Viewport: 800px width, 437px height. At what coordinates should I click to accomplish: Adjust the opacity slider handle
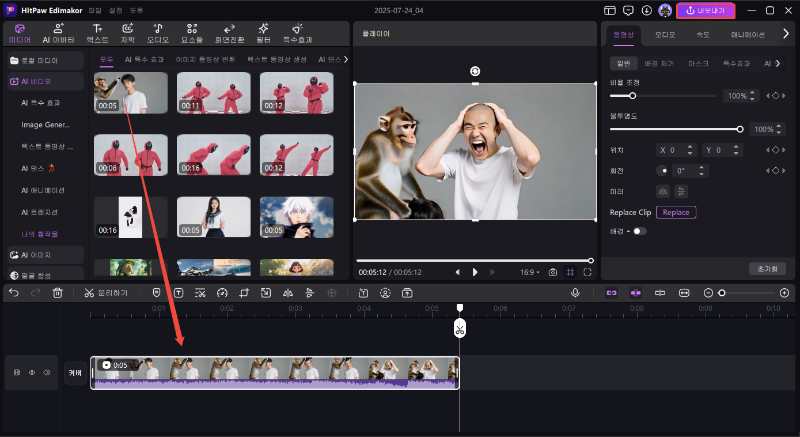point(740,130)
